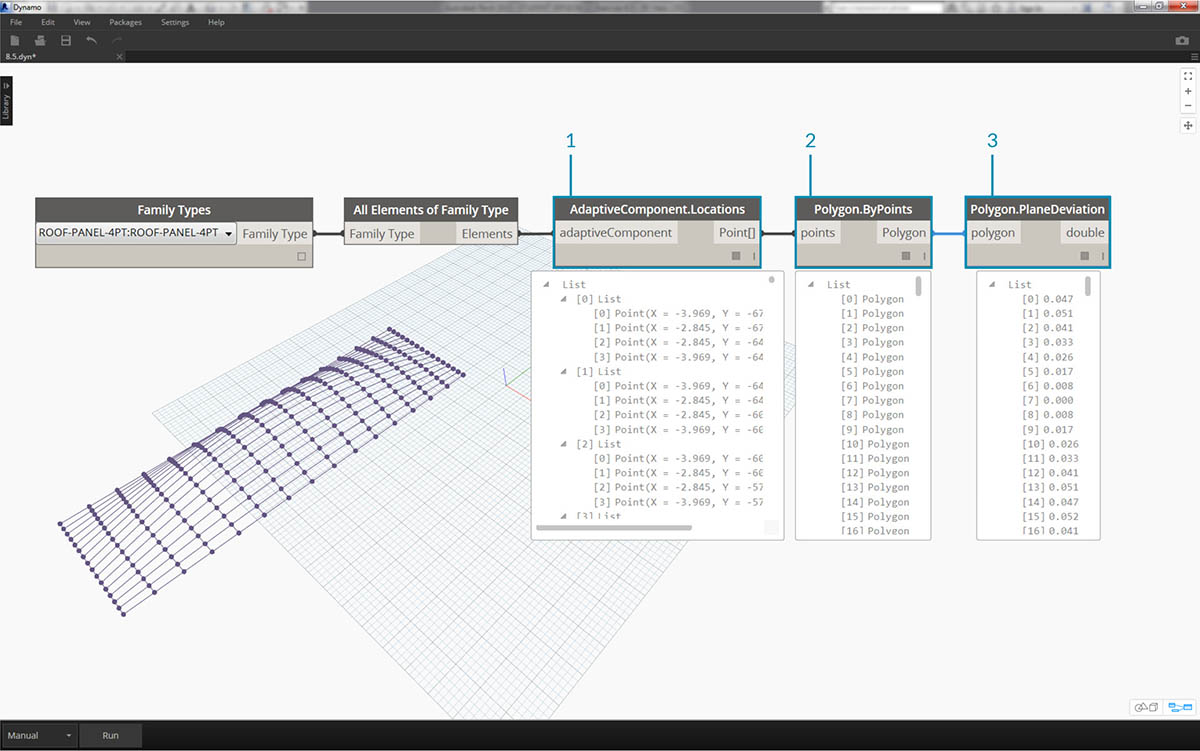Screen dimensions: 1200x751
Task: Close the 8.5.dyn workspace tab
Action: pos(119,57)
